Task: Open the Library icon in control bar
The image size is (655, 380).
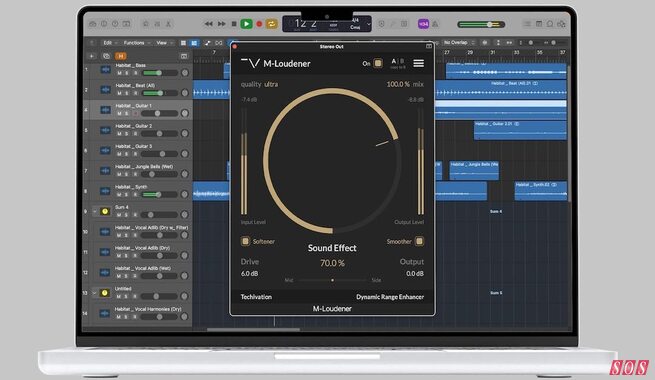Action: (x=93, y=24)
